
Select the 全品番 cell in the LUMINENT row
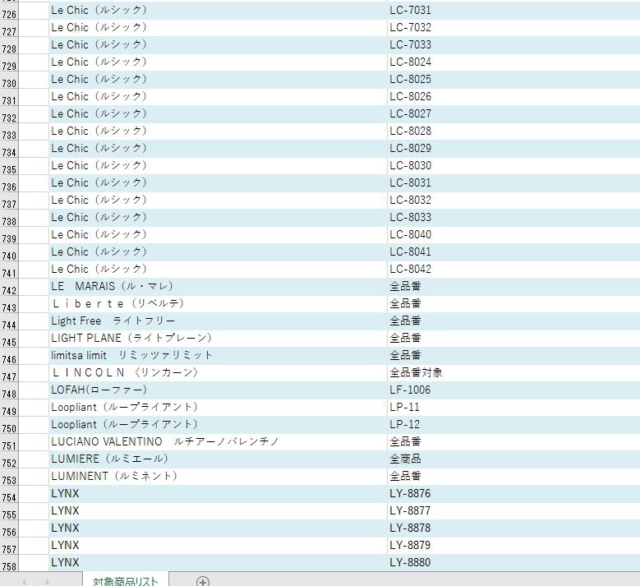[x=513, y=476]
